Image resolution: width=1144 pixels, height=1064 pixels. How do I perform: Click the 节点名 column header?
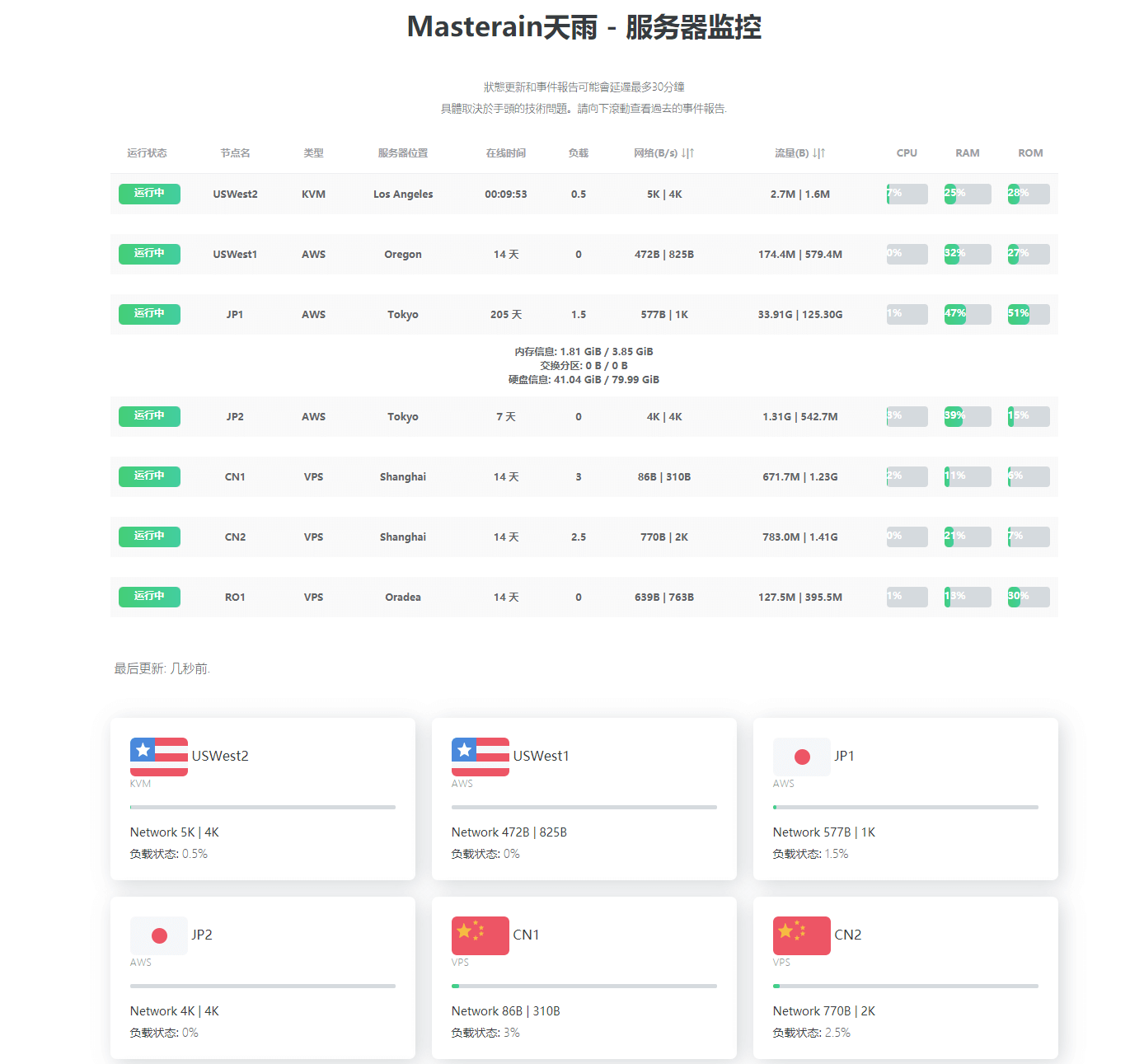coord(235,153)
